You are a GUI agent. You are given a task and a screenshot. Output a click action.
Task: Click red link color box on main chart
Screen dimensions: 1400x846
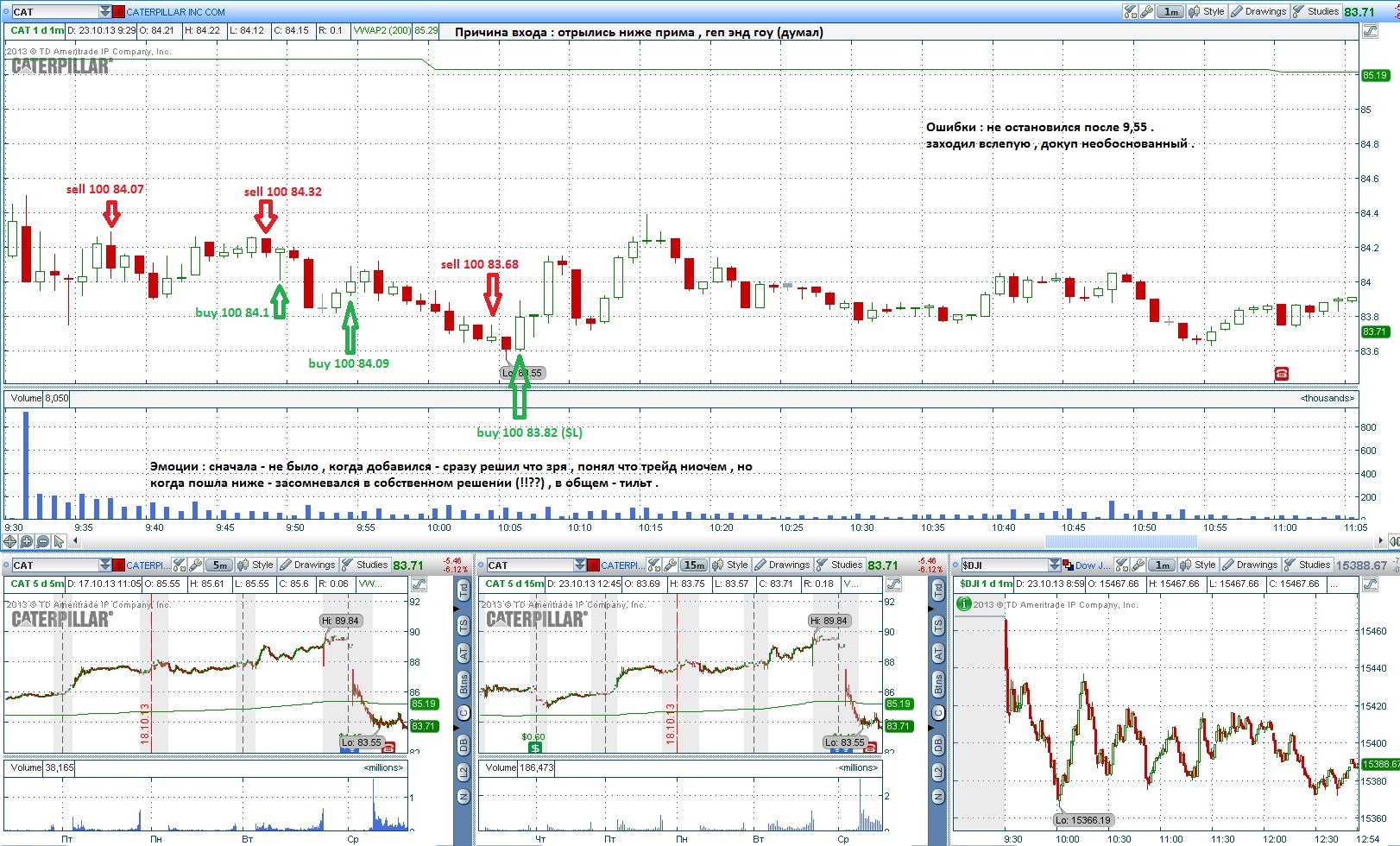pos(119,11)
